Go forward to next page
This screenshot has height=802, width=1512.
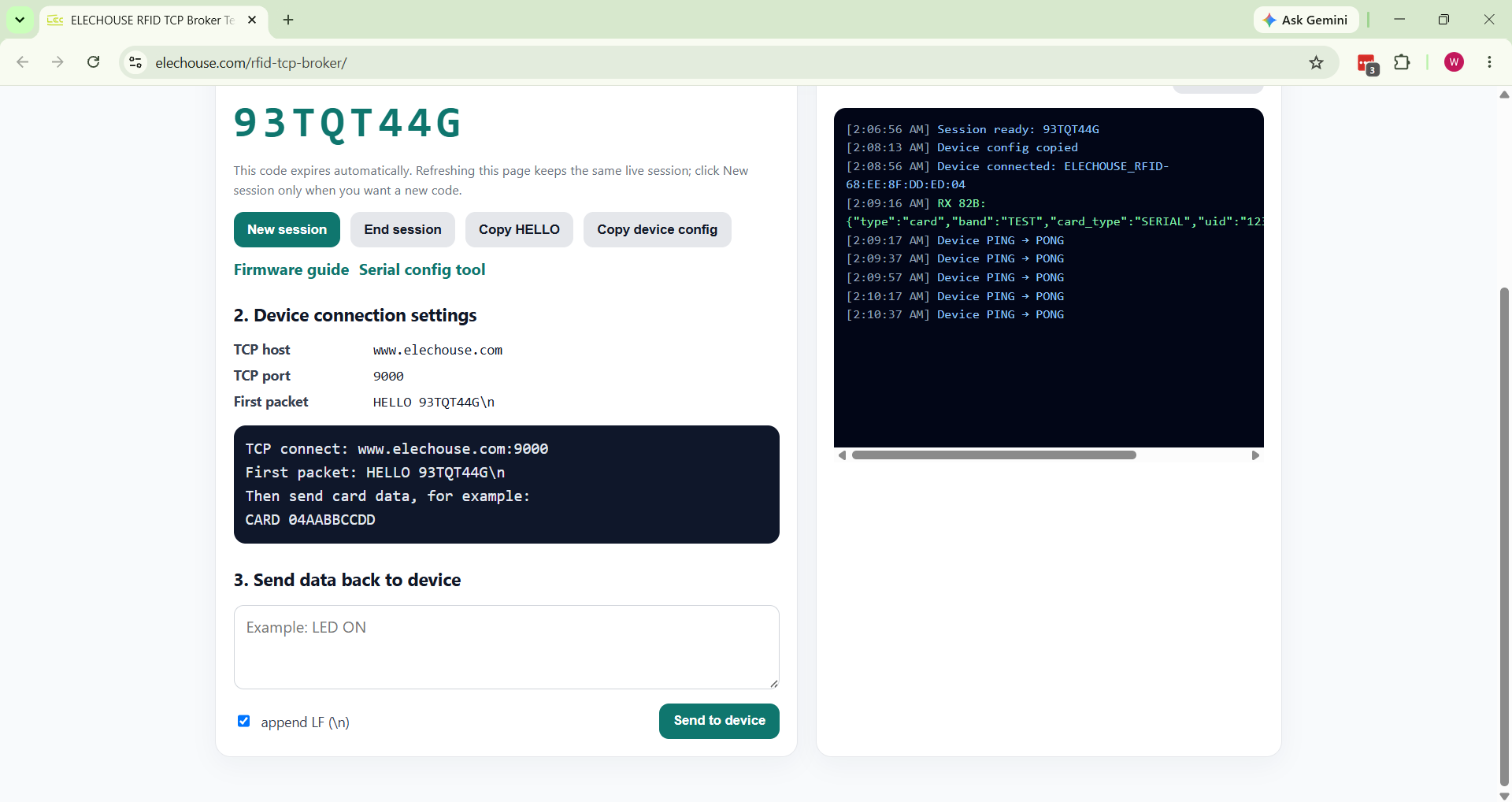57,62
